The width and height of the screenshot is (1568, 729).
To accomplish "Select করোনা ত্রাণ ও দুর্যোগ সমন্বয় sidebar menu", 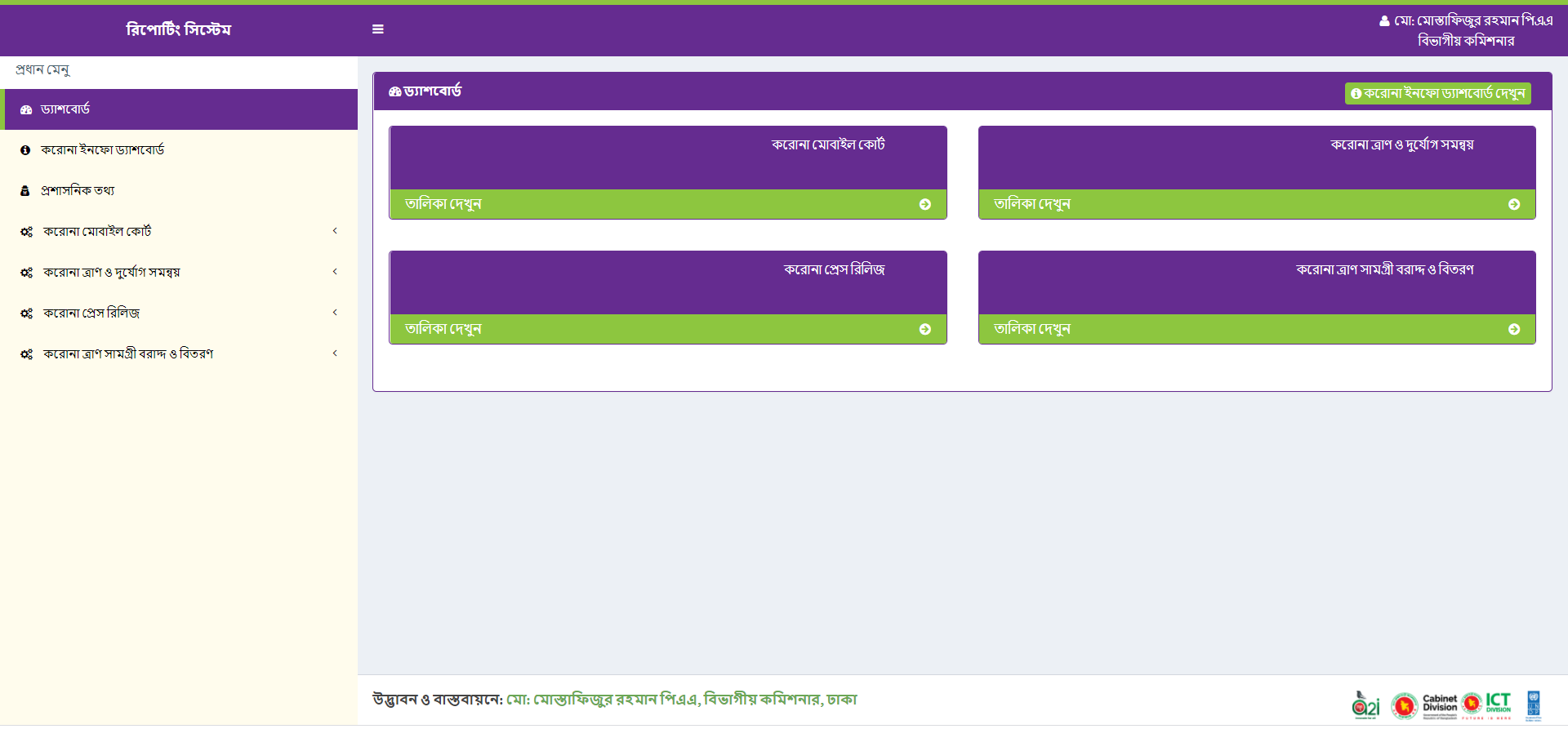I will (179, 273).
